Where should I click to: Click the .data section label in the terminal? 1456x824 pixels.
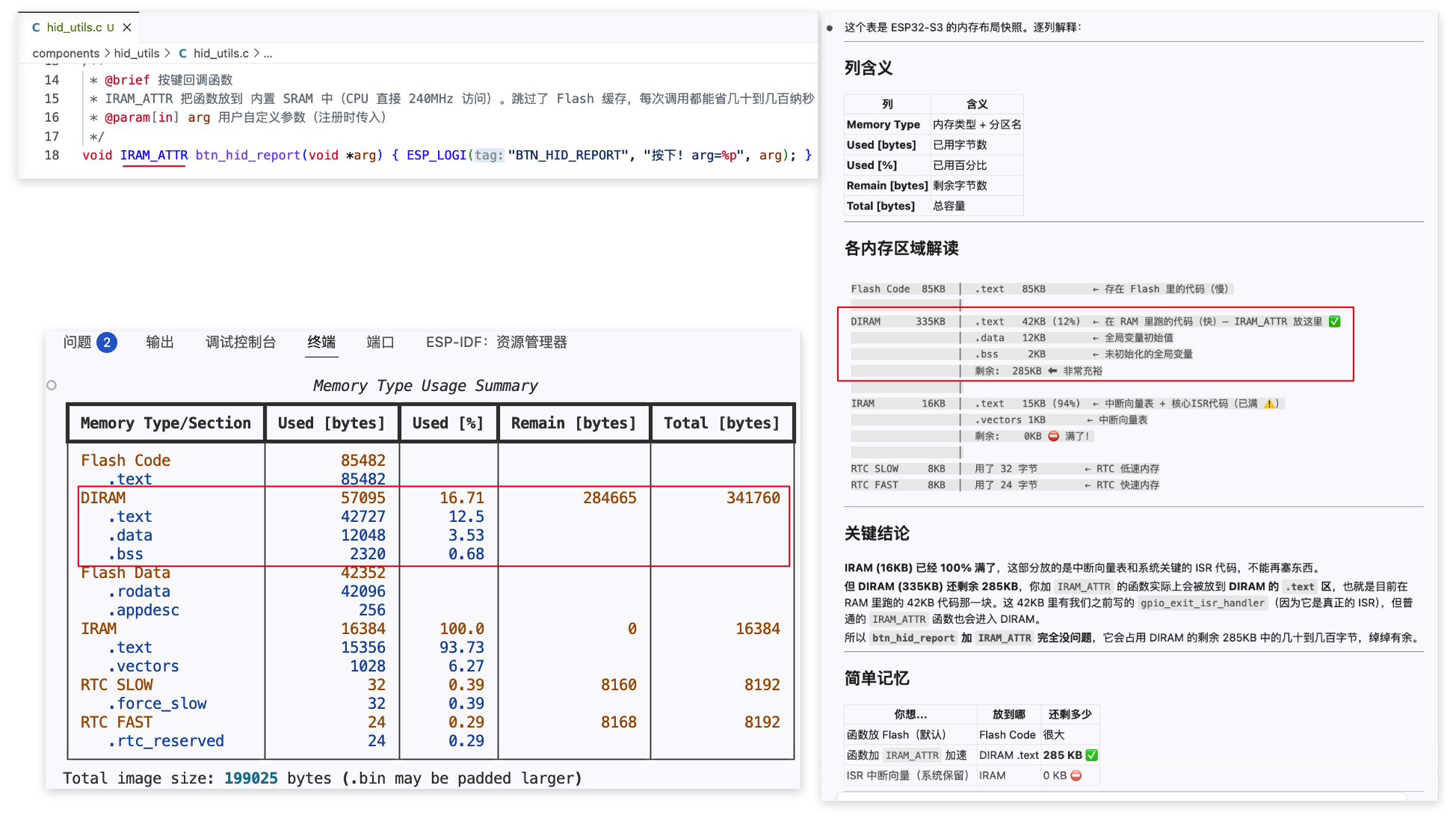coord(130,535)
